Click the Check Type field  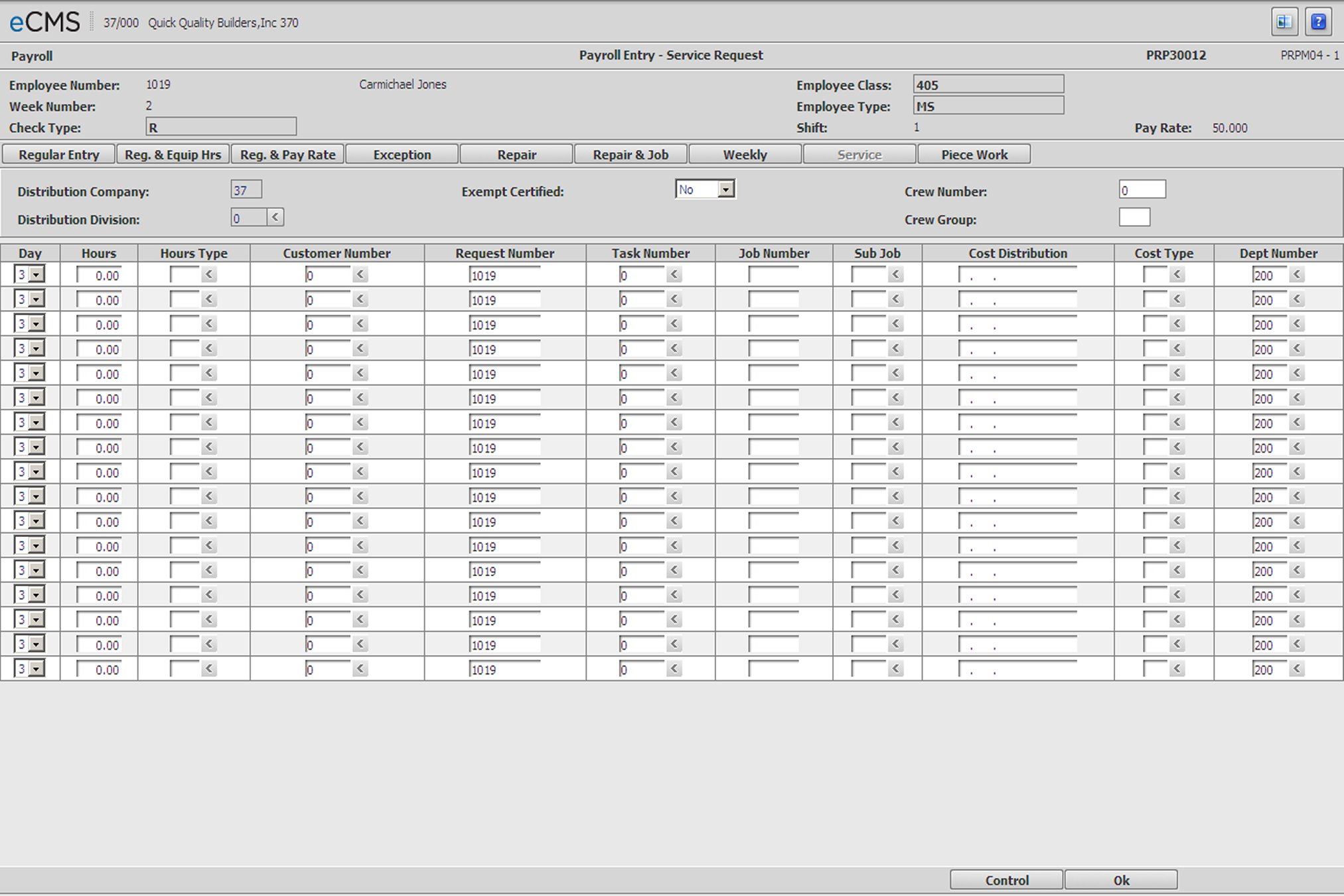pos(221,127)
